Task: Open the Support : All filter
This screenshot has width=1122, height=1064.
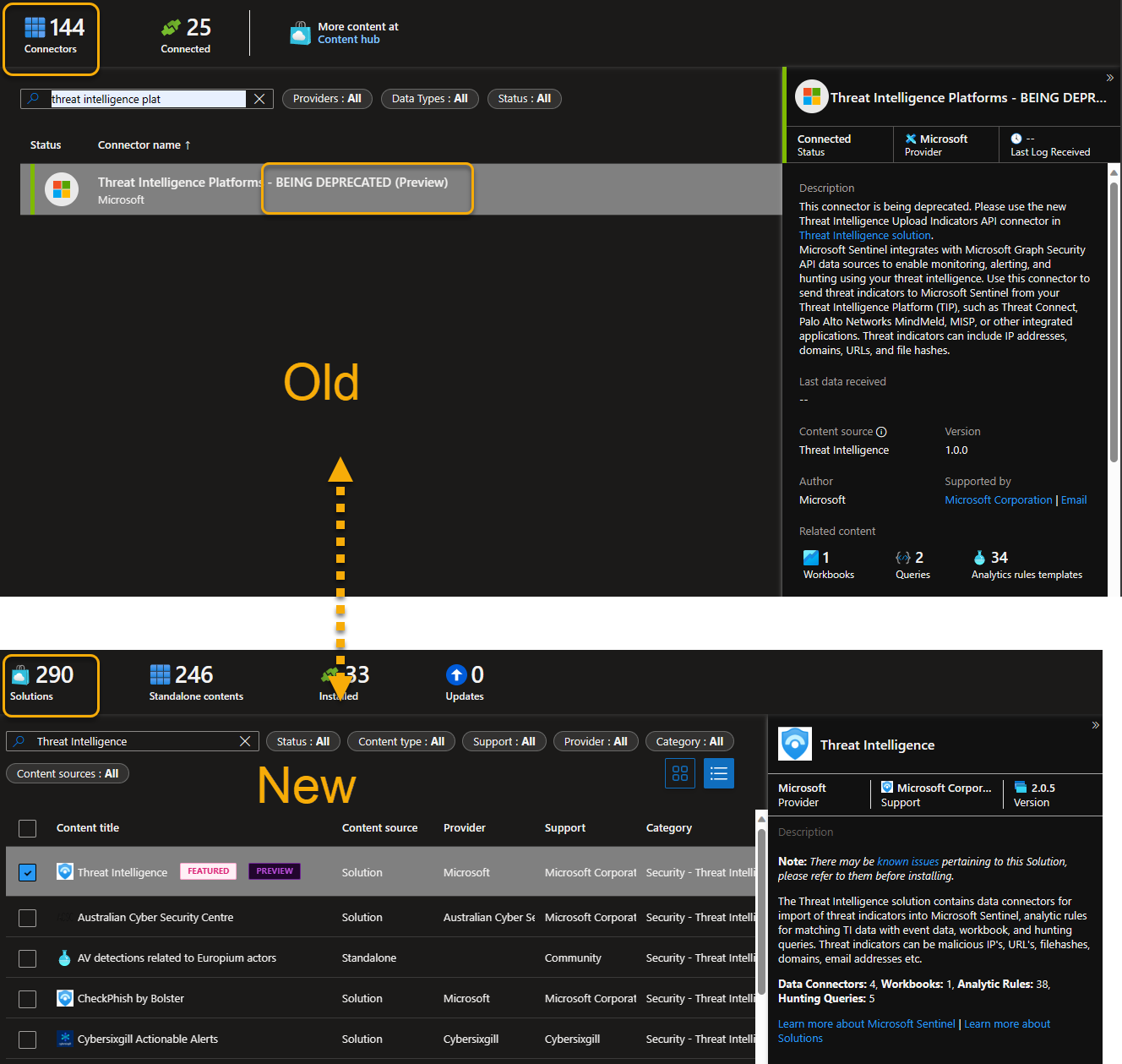Action: coord(504,741)
